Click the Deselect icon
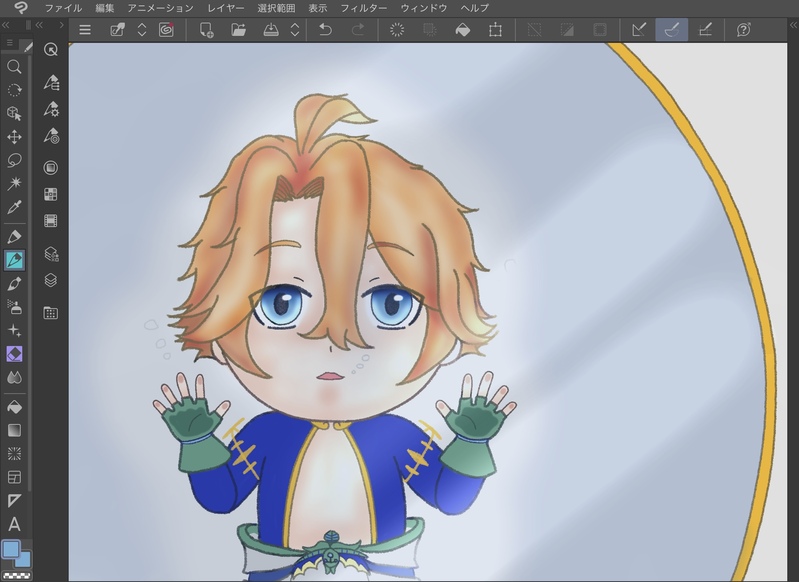Viewport: 799px width, 582px height. click(535, 30)
